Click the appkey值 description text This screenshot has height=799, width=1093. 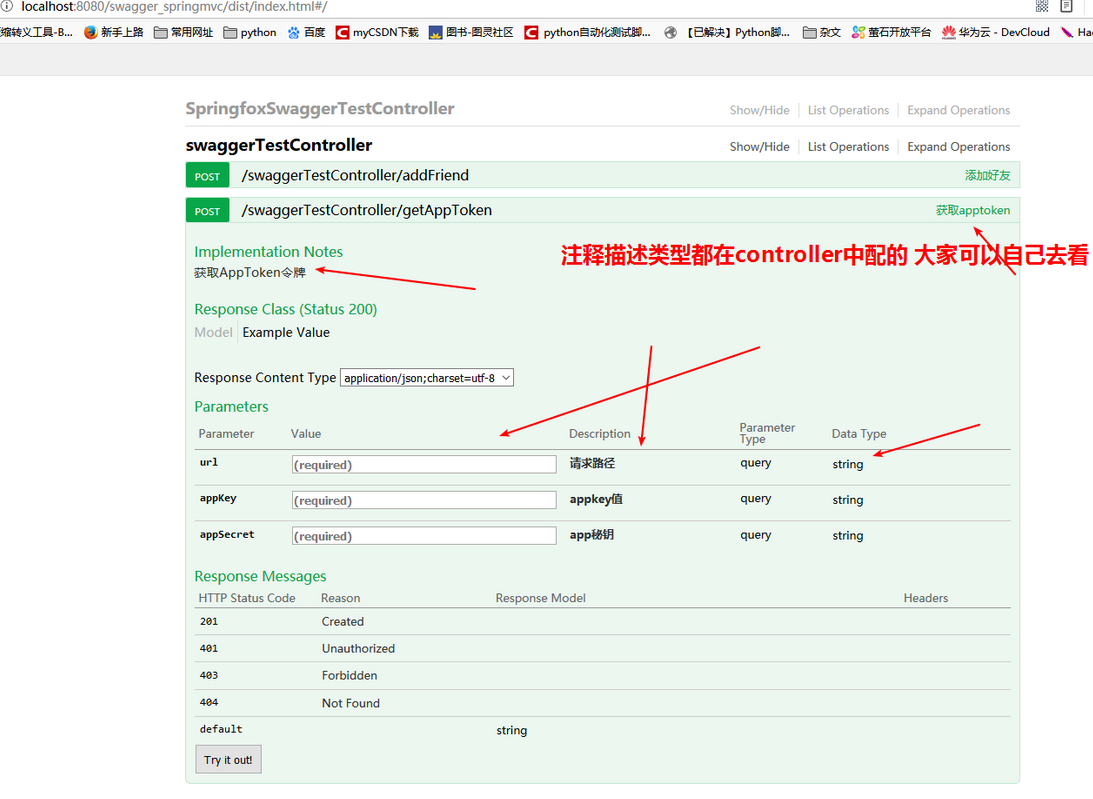[x=596, y=499]
